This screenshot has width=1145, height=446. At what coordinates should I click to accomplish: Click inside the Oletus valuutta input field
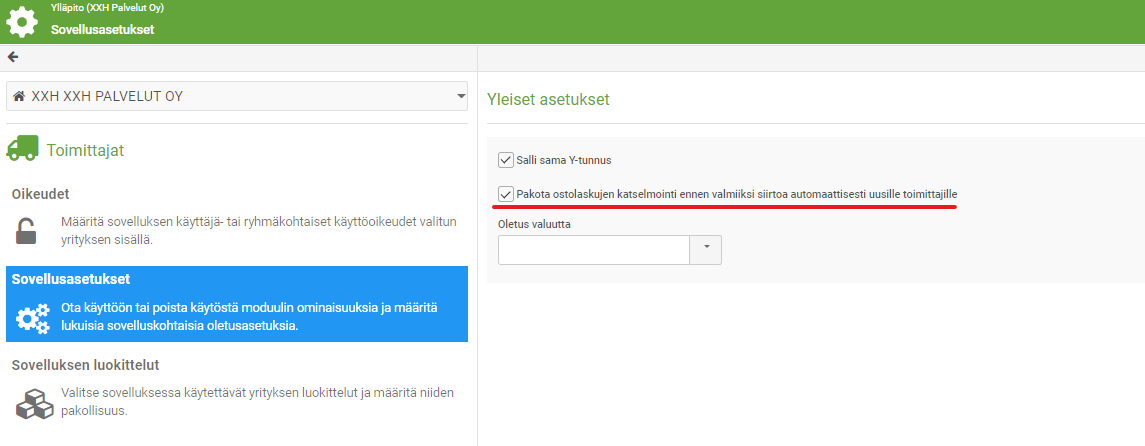594,249
